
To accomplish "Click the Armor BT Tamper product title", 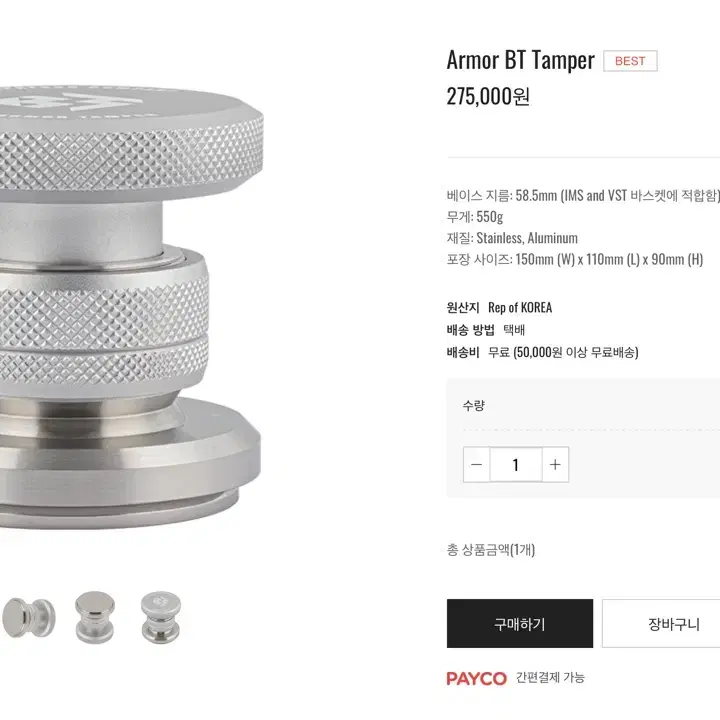I will [x=520, y=60].
